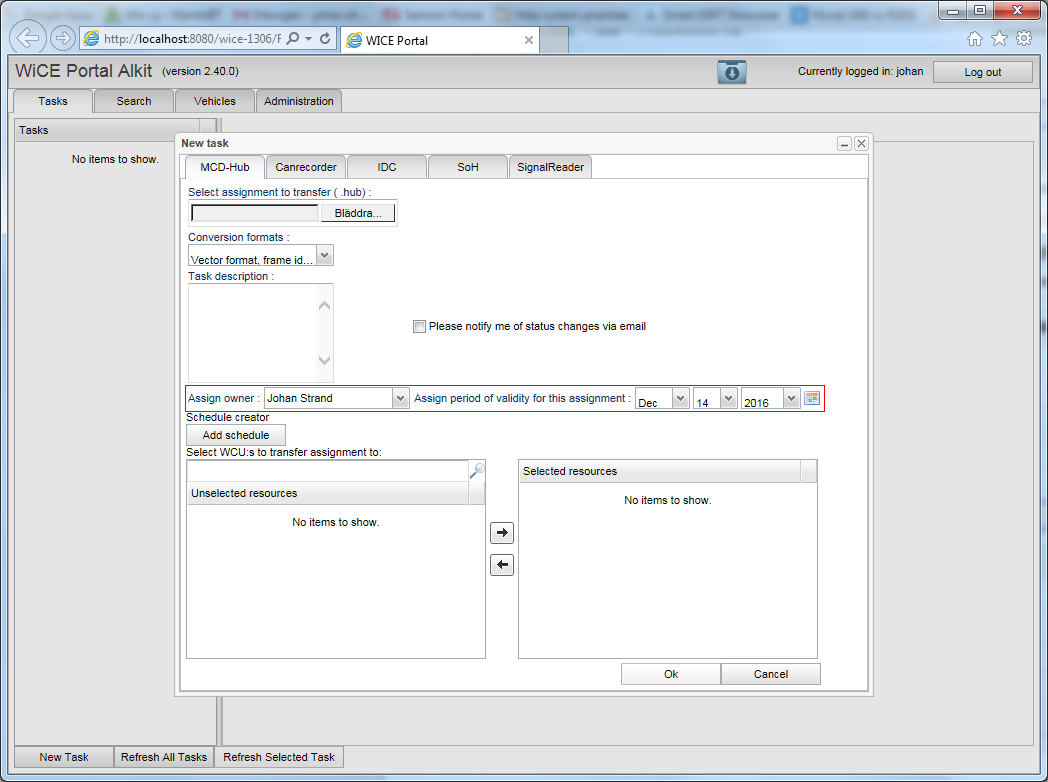Viewport: 1048px width, 782px height.
Task: Enable email status change notifications checkbox
Action: click(x=420, y=326)
